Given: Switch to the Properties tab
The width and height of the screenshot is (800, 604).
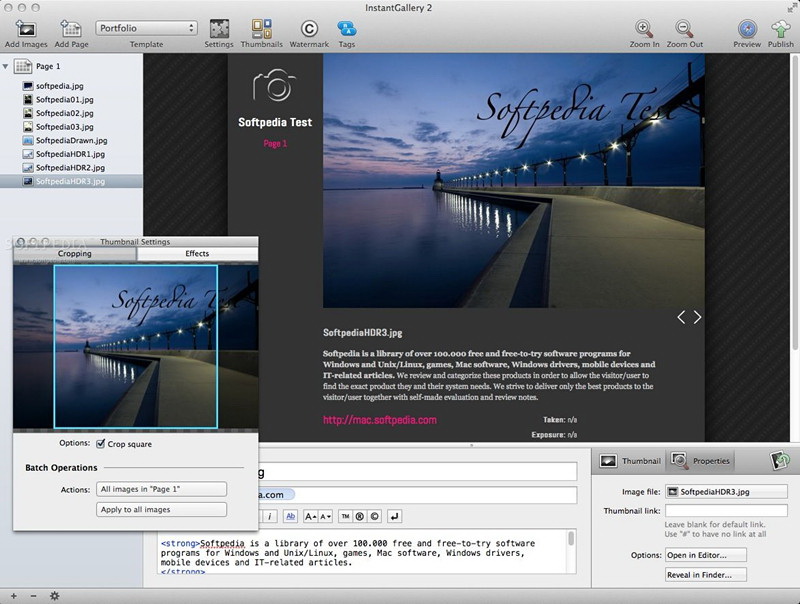Looking at the screenshot, I should (701, 461).
